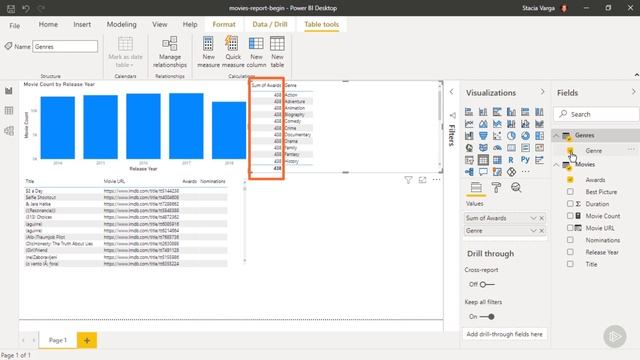Check the Release Year field
The height and width of the screenshot is (360, 640).
click(570, 252)
